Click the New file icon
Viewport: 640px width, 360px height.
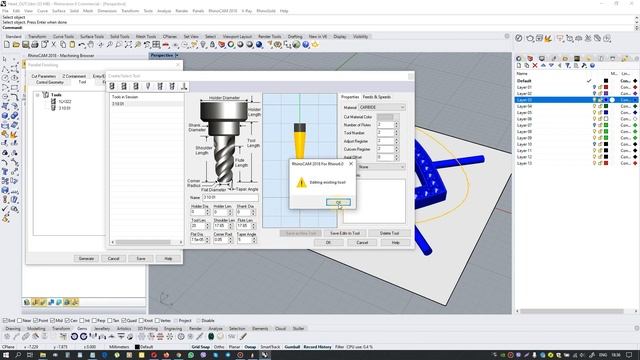(7, 44)
